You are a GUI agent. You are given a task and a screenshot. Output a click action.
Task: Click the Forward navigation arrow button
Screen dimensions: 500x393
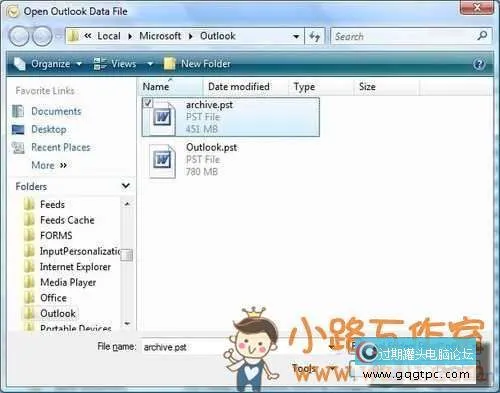pos(41,36)
